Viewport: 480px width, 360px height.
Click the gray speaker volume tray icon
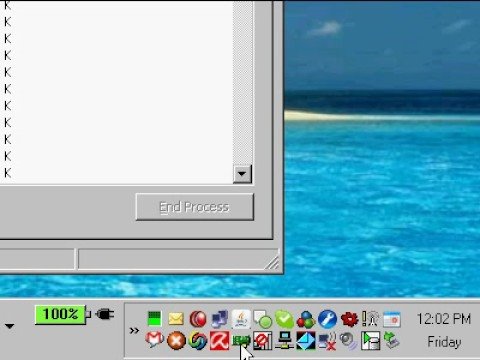point(349,341)
